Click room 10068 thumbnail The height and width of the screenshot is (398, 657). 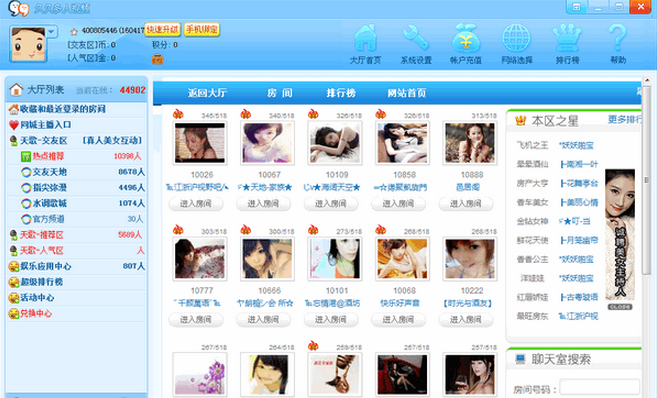point(402,259)
